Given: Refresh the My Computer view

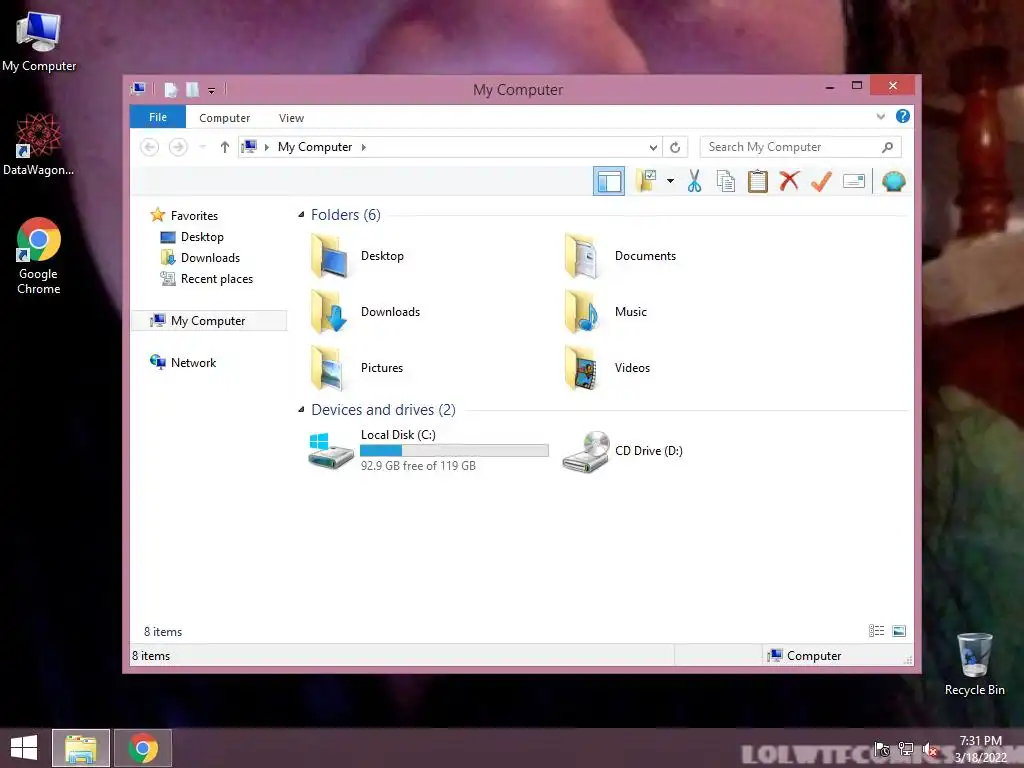Looking at the screenshot, I should tap(675, 147).
